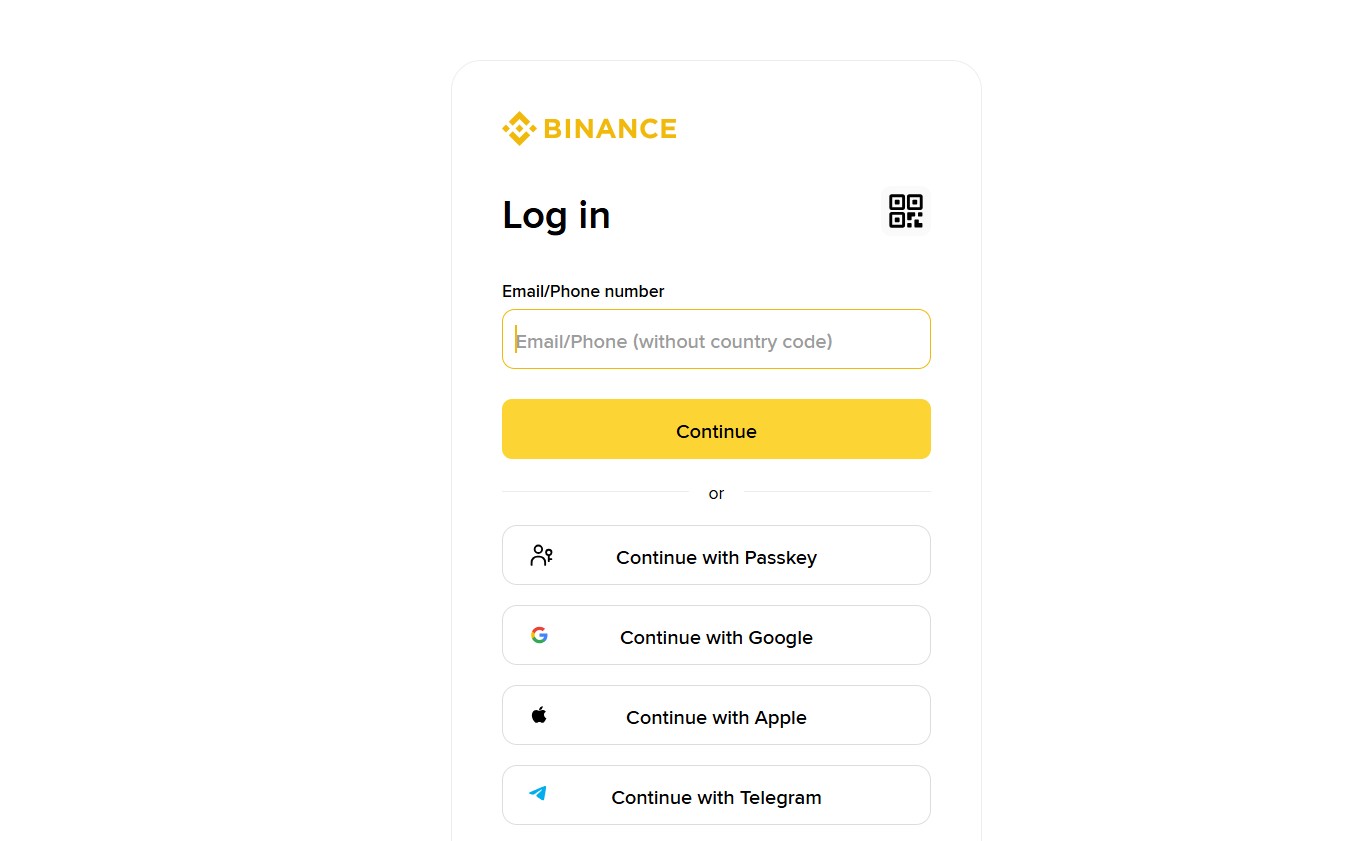
Task: Click the "Log in" heading text
Action: coord(556,215)
